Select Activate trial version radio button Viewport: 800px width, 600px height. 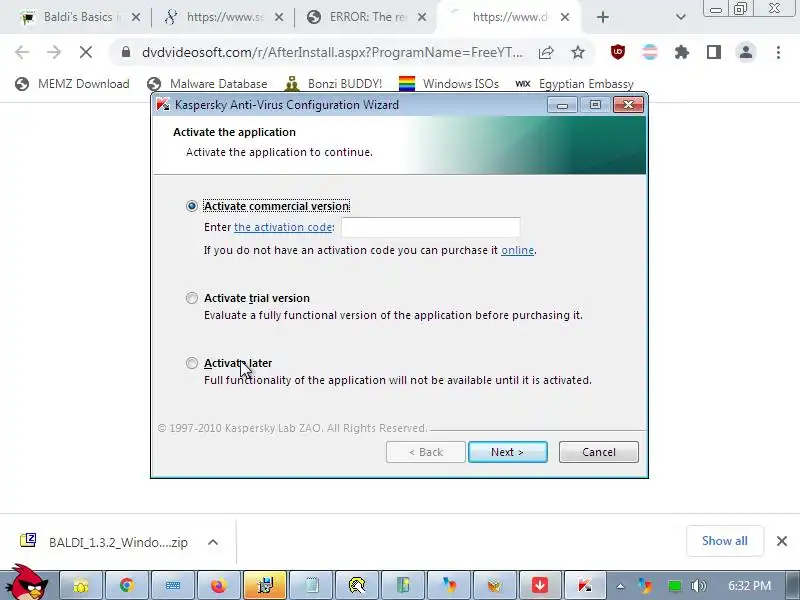(192, 298)
